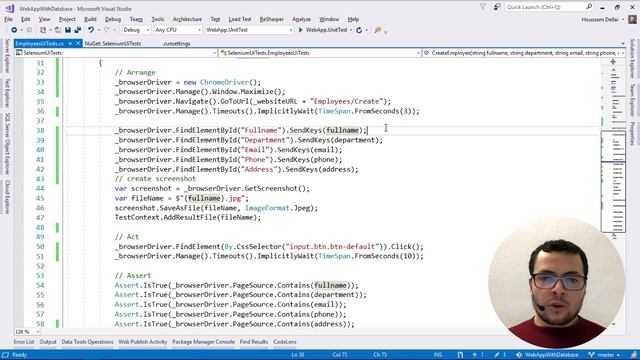This screenshot has width=640, height=360.
Task: Open the Build menu
Action: (90, 19)
